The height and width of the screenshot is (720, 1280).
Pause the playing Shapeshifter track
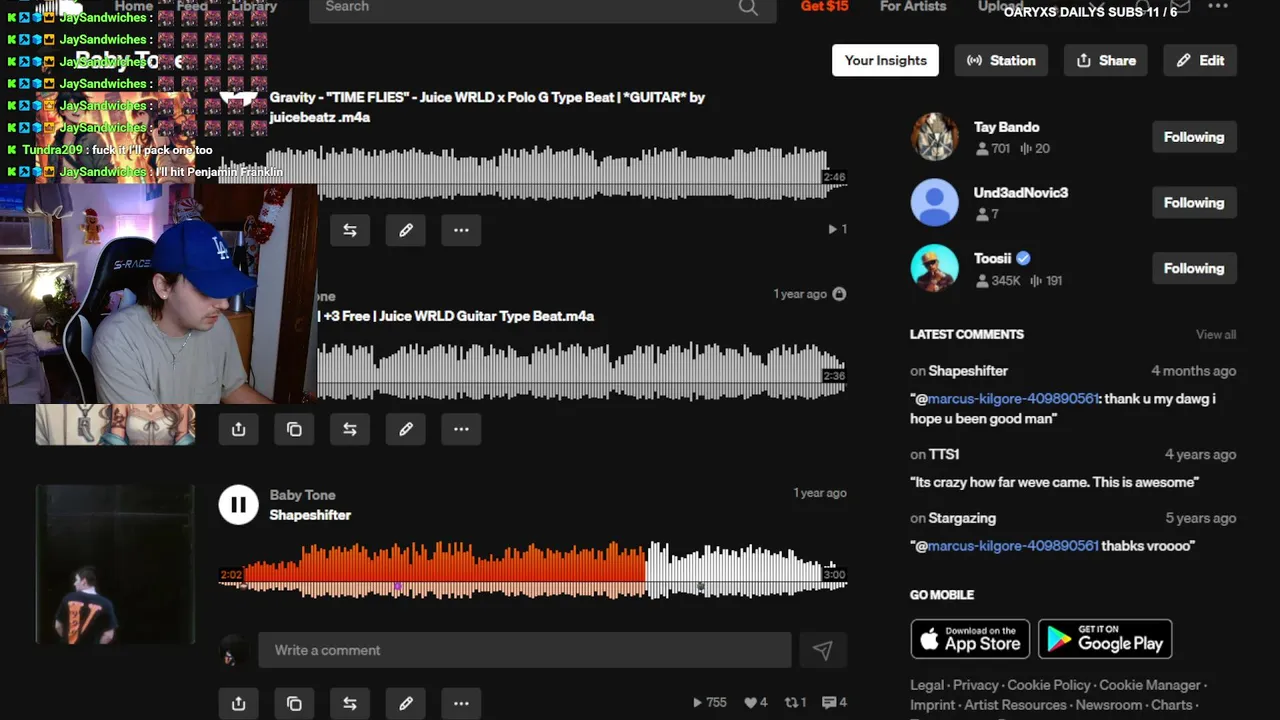pos(238,504)
